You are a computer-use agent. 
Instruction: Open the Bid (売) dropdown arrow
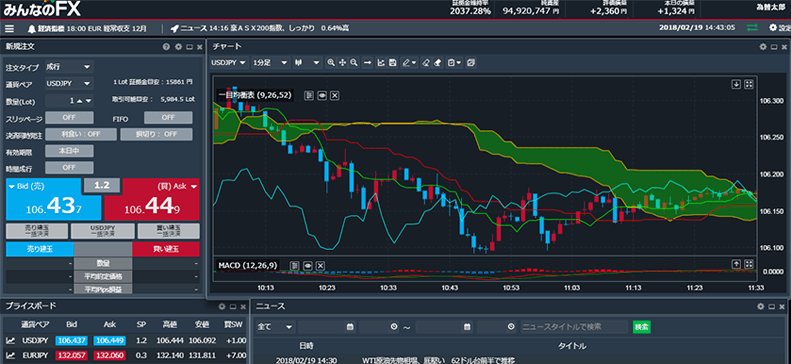pyautogui.click(x=12, y=186)
